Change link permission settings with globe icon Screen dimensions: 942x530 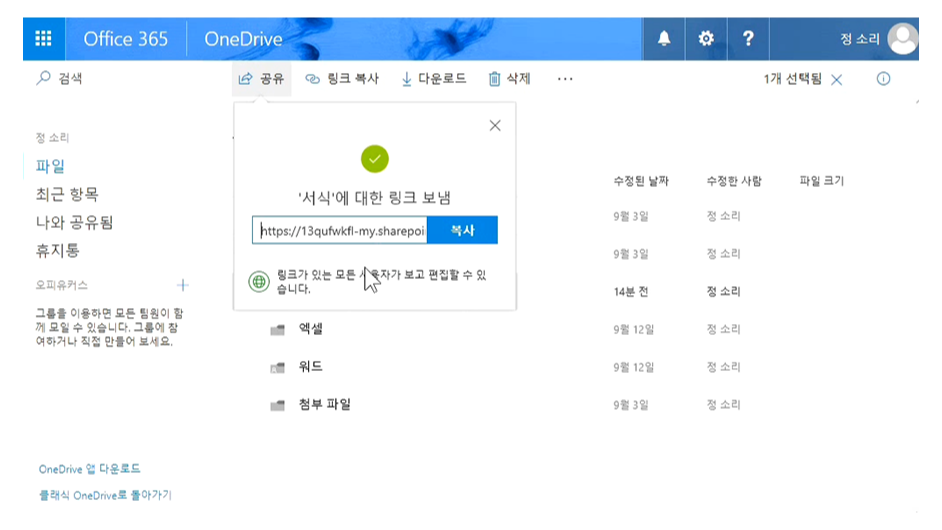pos(260,281)
